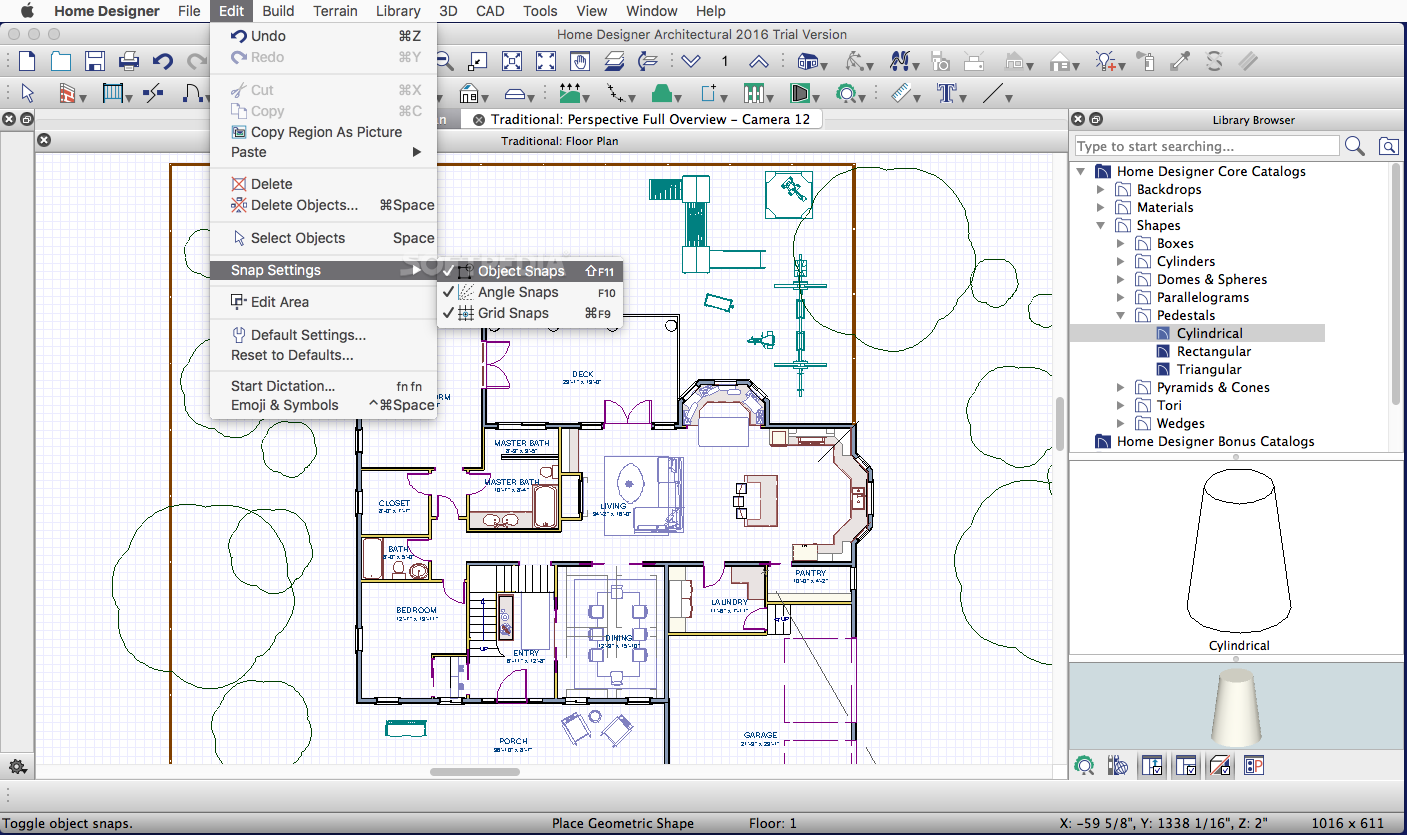Click the gear icon at bottom left
This screenshot has height=835, width=1407.
tap(17, 767)
